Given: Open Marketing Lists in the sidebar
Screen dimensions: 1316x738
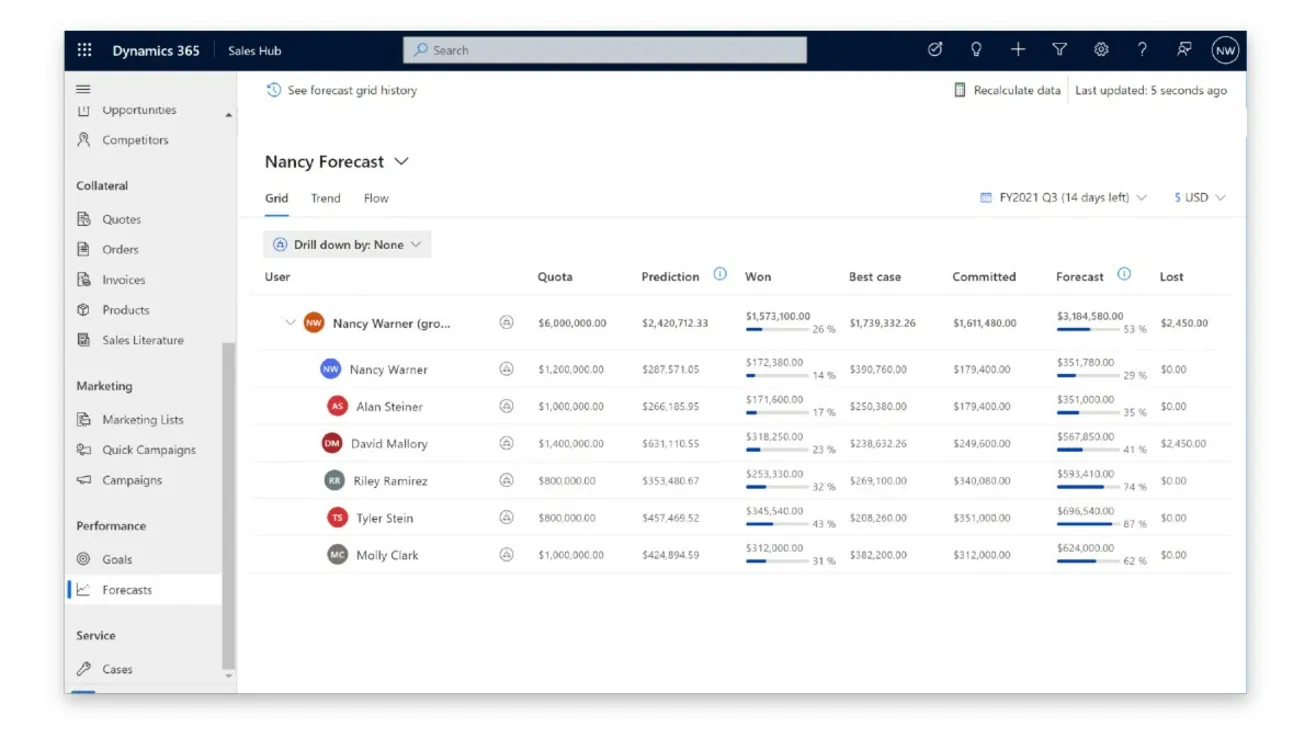Looking at the screenshot, I should (145, 420).
